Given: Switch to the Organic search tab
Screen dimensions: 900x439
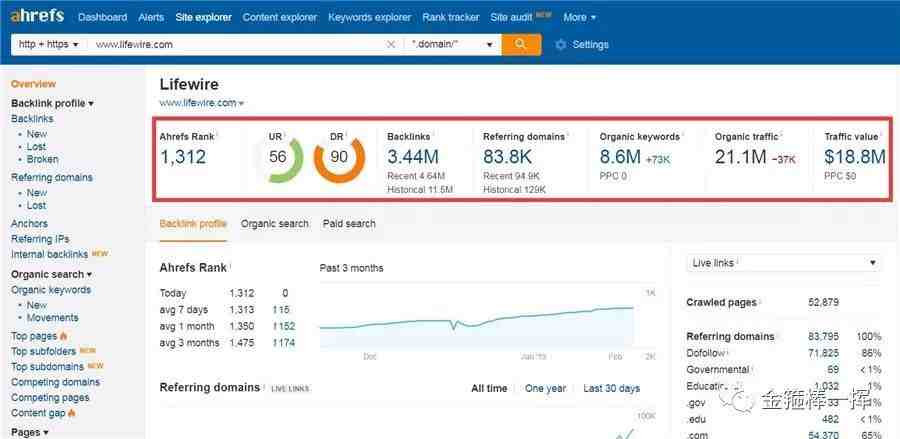Looking at the screenshot, I should point(274,224).
